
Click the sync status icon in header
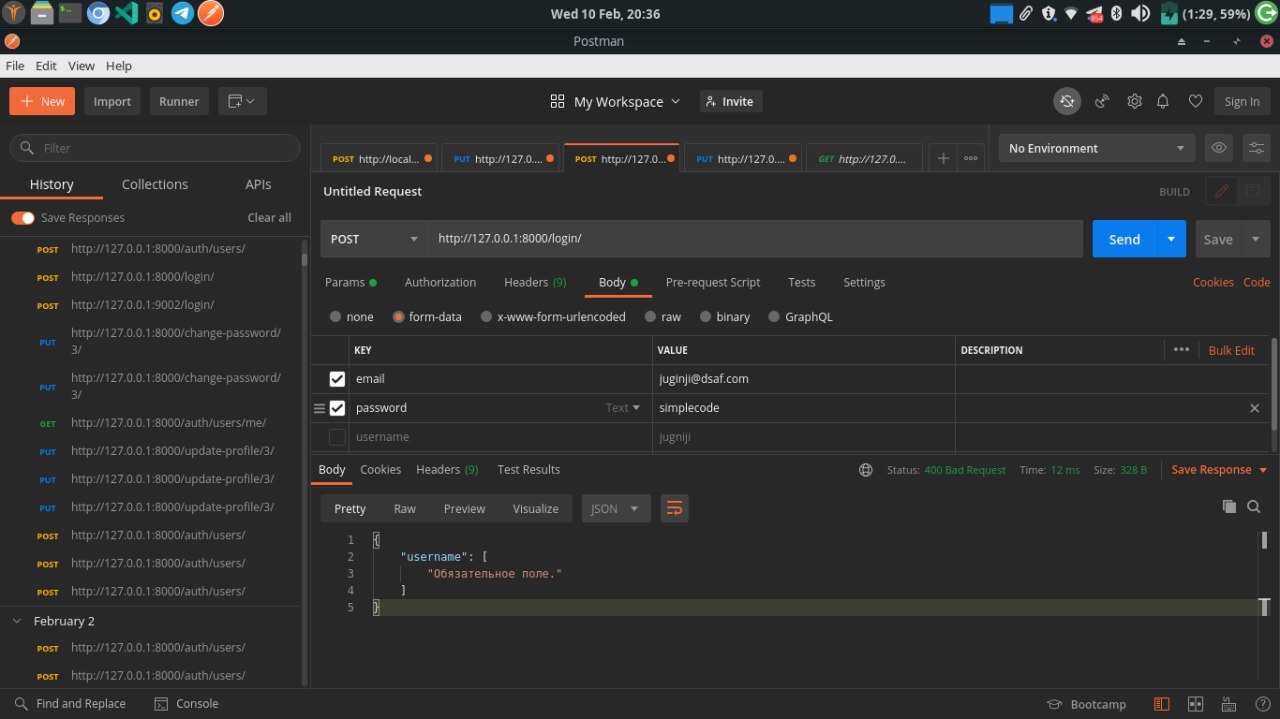(x=1067, y=101)
